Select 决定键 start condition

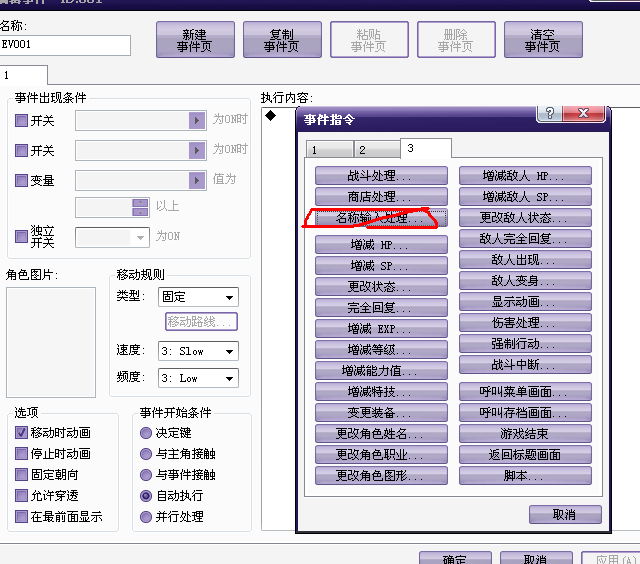(x=146, y=433)
